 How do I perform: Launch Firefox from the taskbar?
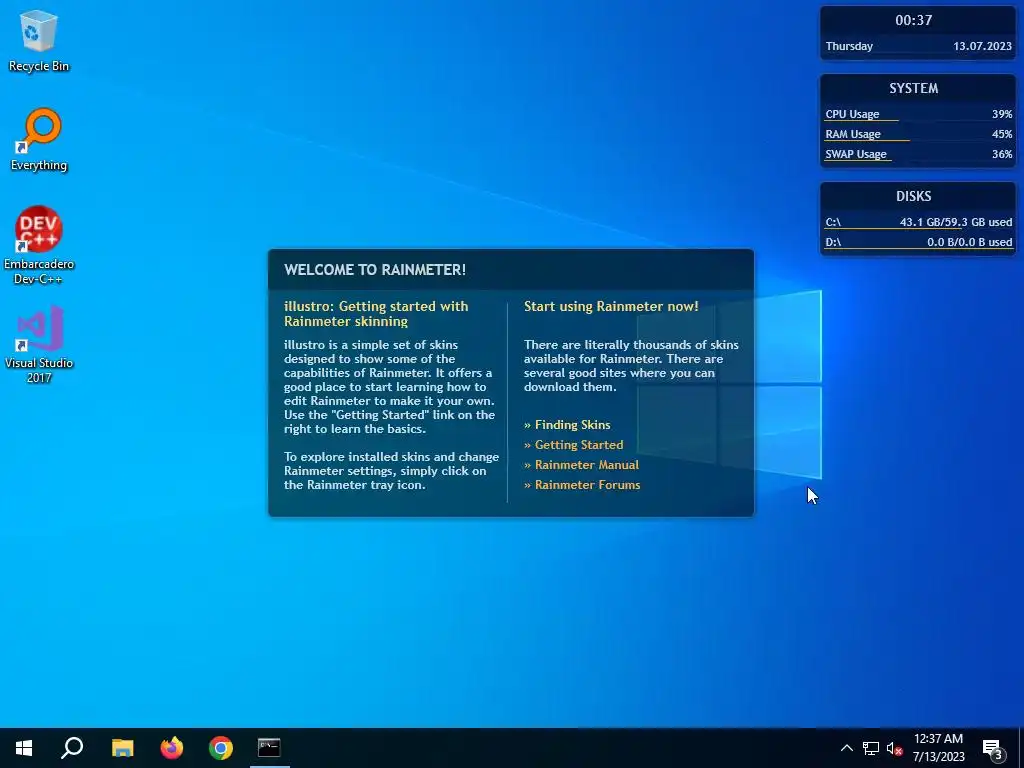172,748
